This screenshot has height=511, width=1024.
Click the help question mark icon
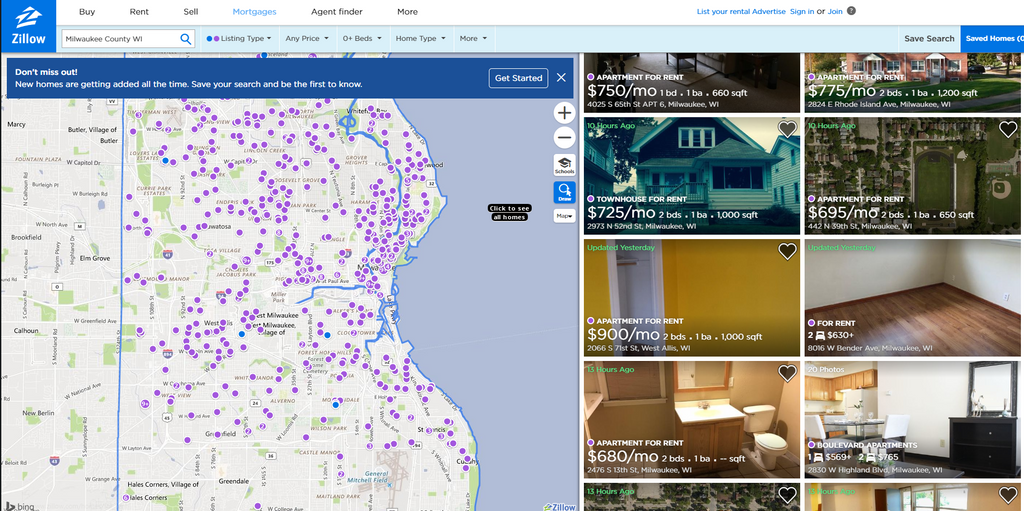(x=851, y=11)
